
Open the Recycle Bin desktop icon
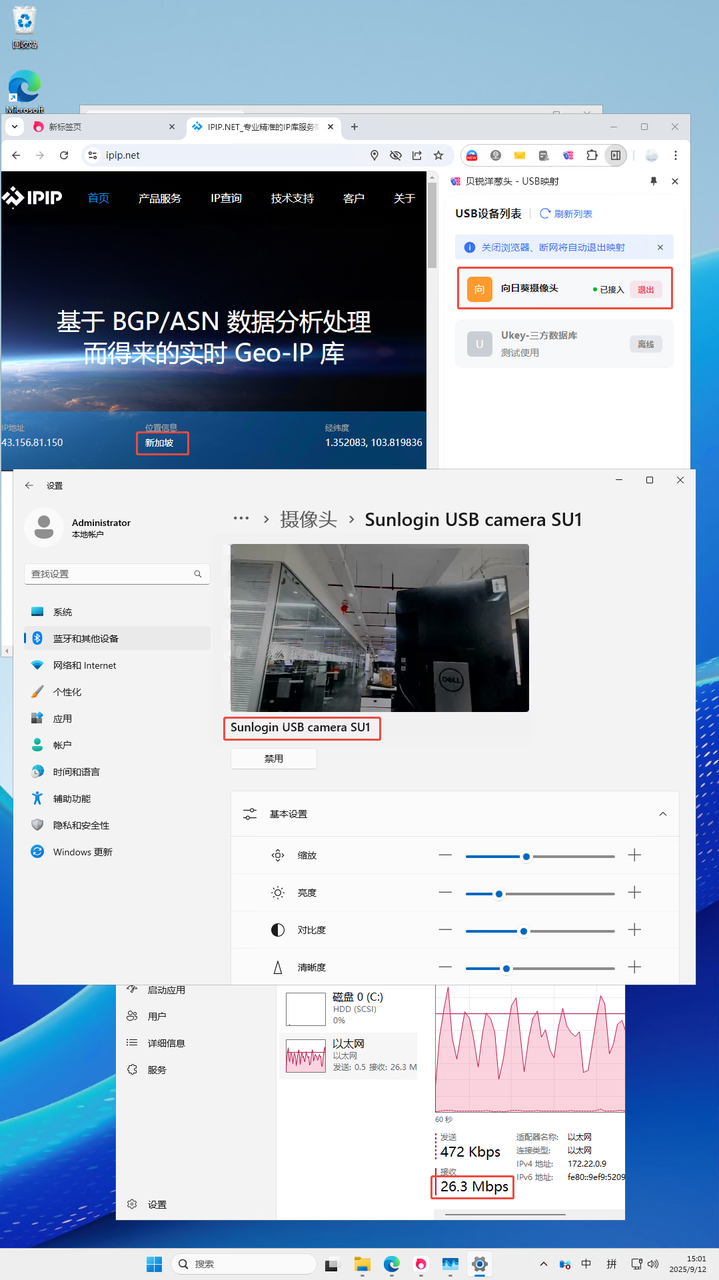coord(25,27)
